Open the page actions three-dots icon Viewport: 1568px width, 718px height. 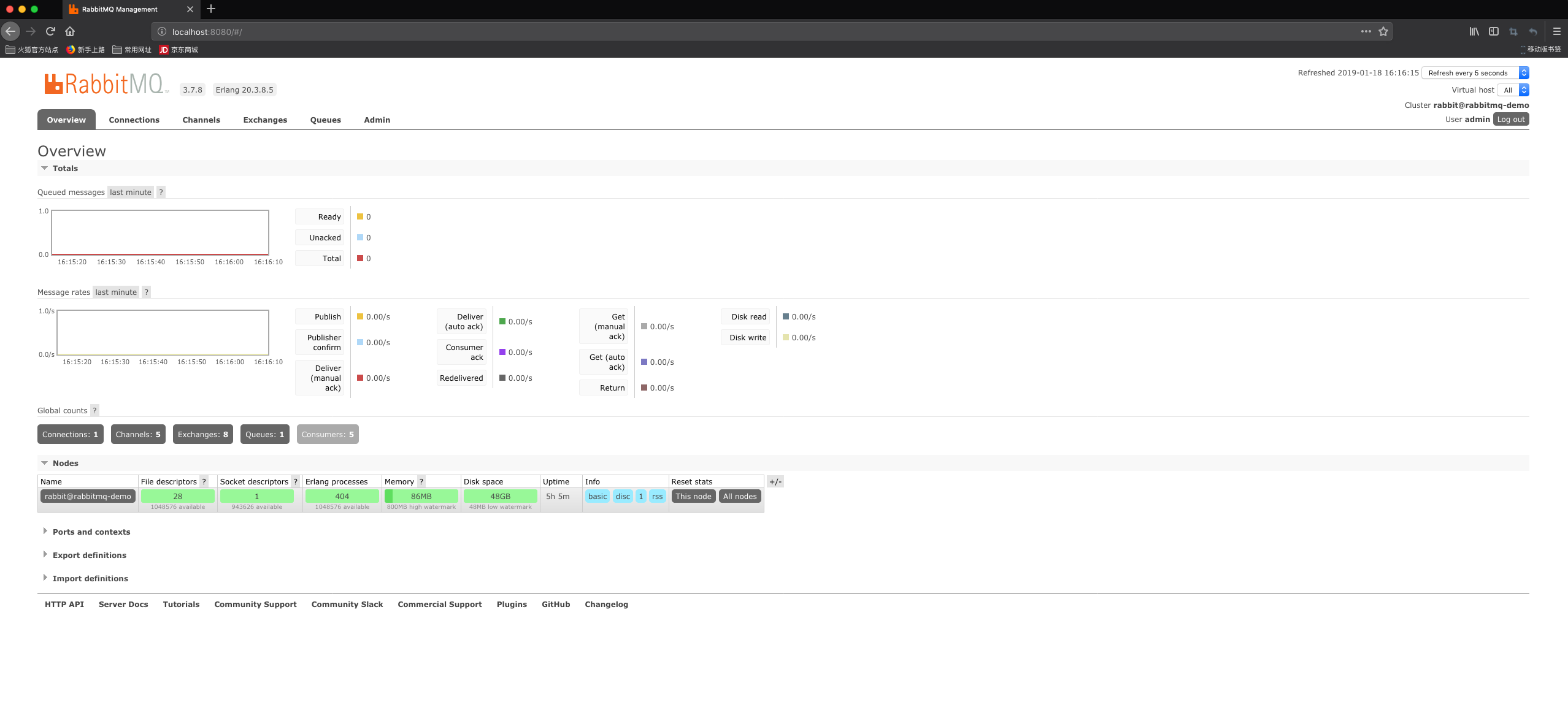click(x=1366, y=31)
